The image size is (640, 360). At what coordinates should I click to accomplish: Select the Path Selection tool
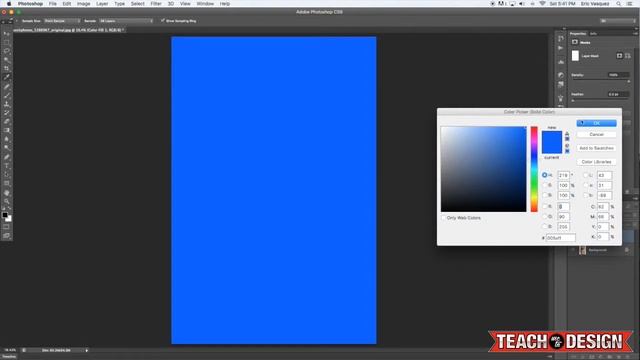click(x=7, y=175)
